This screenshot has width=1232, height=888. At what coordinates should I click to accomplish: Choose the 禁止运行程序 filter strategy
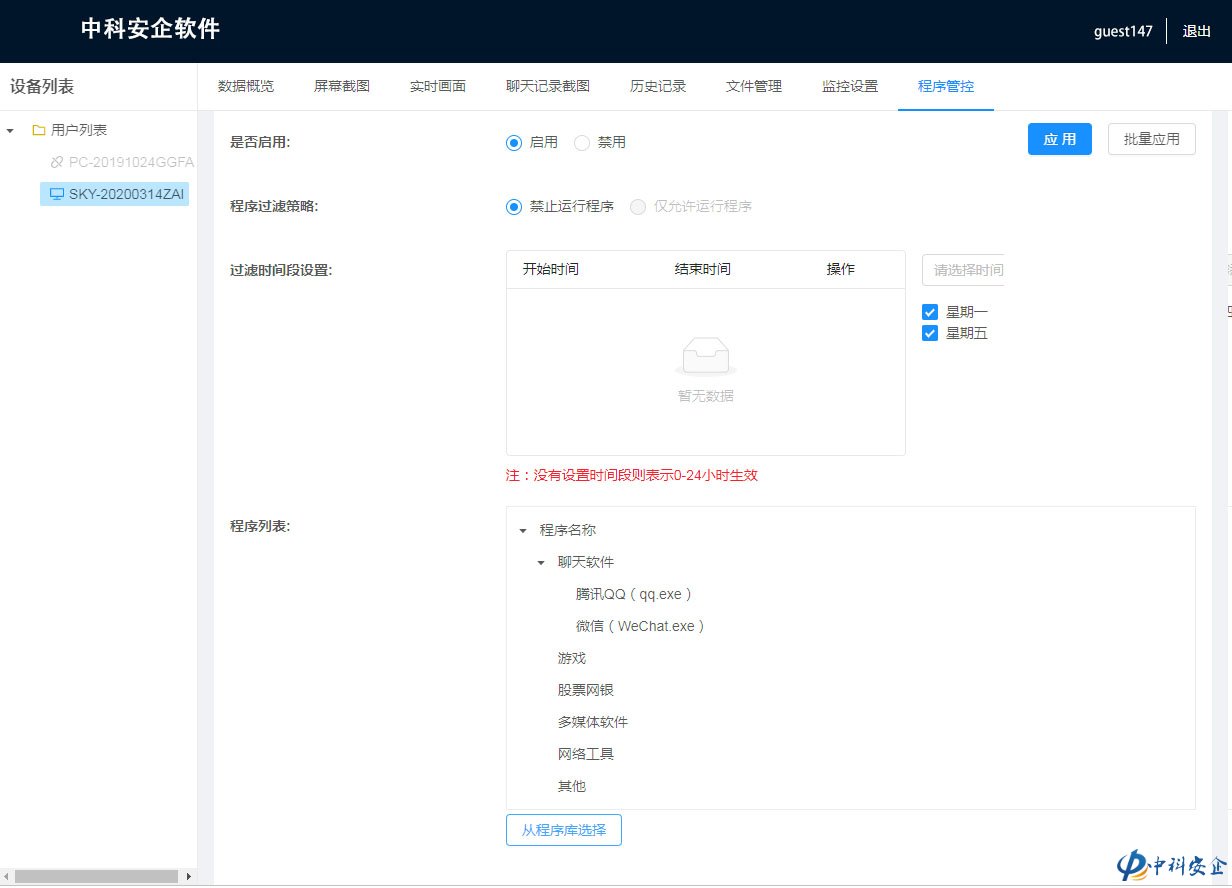[x=514, y=207]
